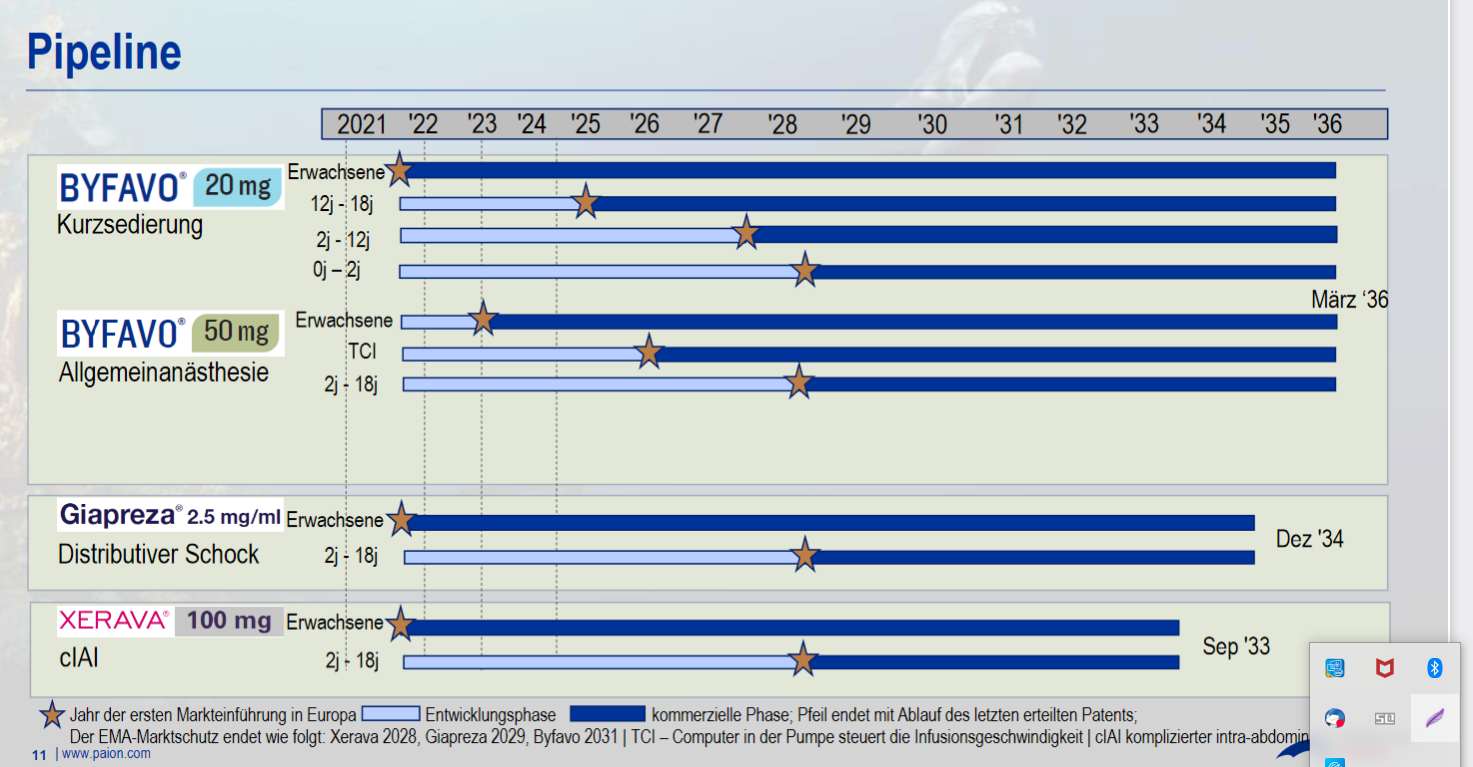Select the star on the 0j – 2j row
This screenshot has width=1473, height=767.
coord(804,270)
